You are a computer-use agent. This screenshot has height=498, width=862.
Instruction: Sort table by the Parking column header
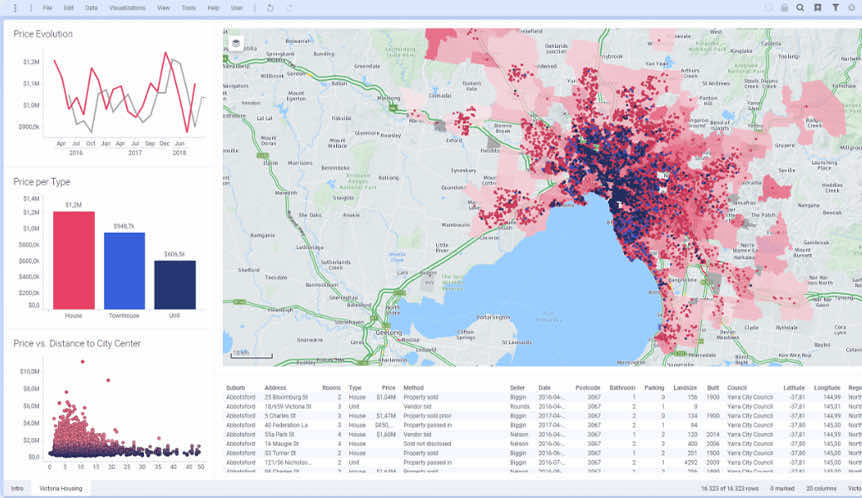click(x=654, y=388)
